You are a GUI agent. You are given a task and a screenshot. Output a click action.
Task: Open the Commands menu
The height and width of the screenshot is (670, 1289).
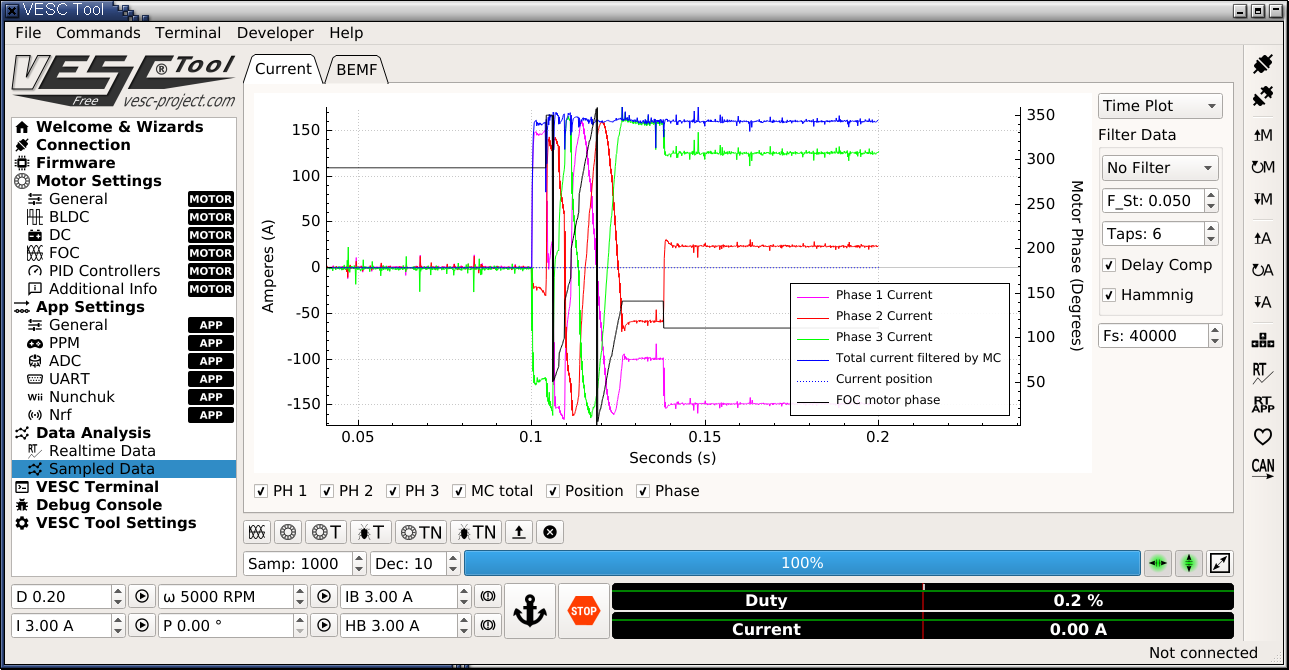tap(98, 33)
